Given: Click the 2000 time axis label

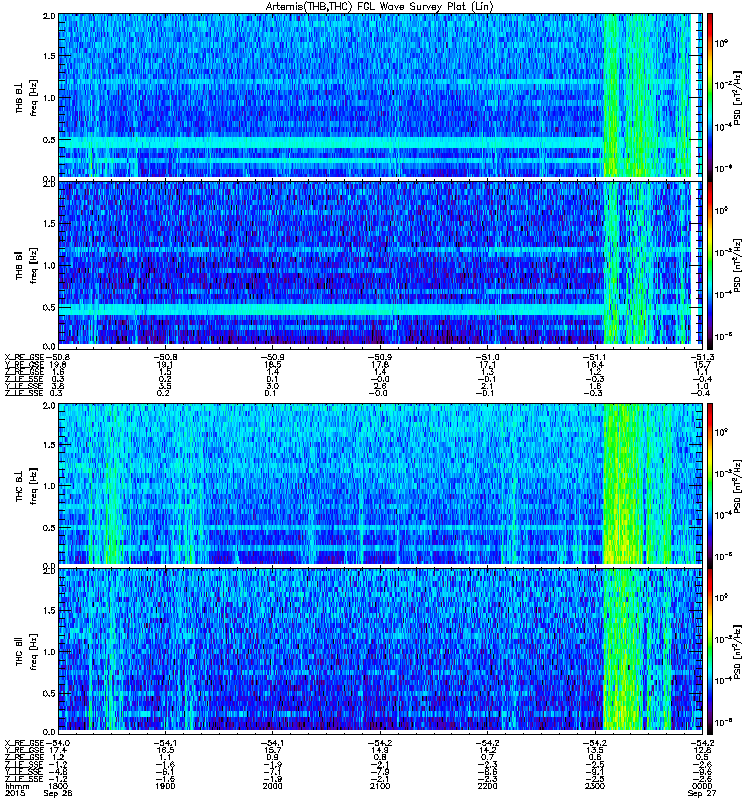Looking at the screenshot, I should coord(272,786).
